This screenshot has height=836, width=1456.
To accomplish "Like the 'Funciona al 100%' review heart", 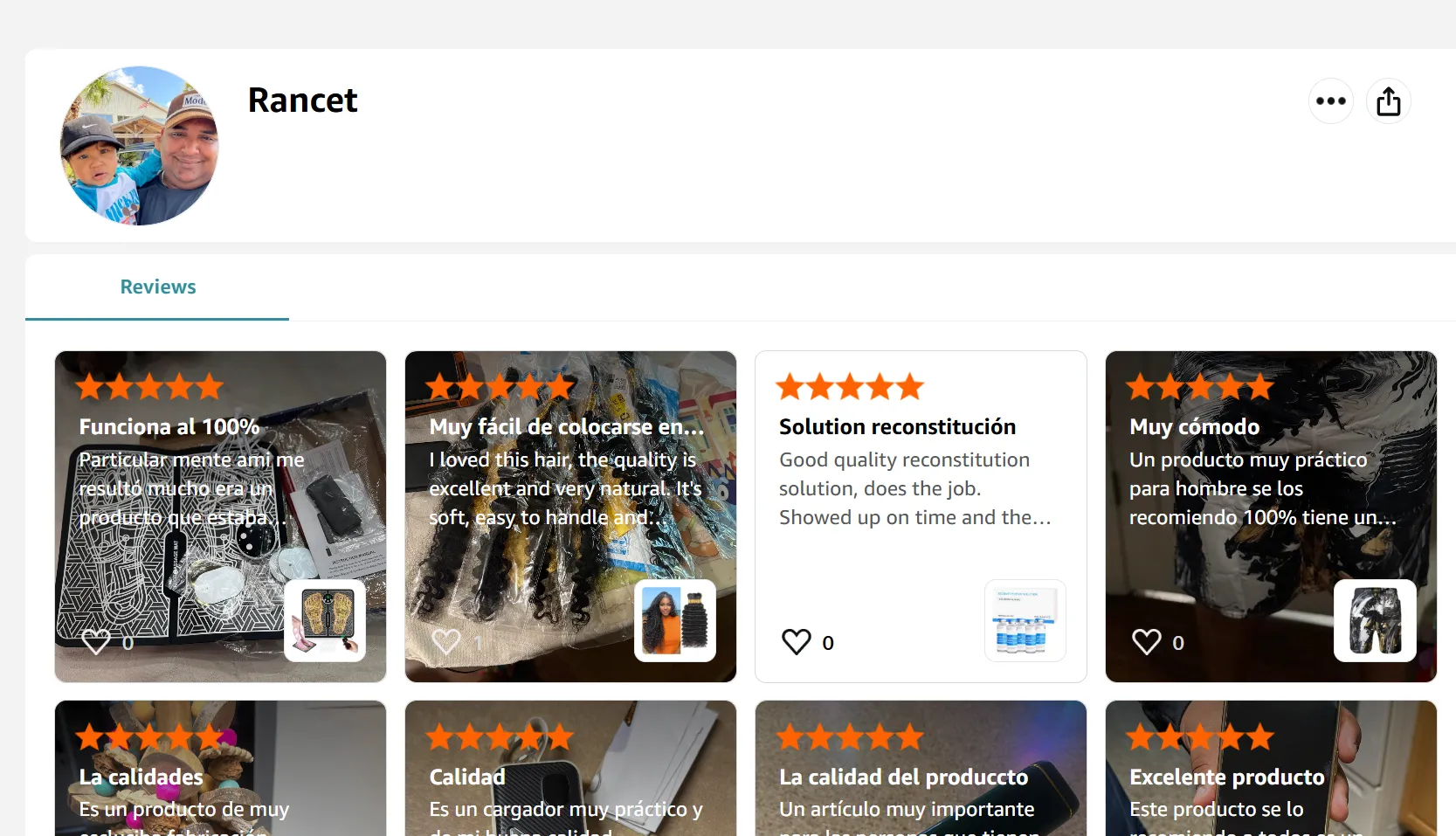I will [96, 642].
